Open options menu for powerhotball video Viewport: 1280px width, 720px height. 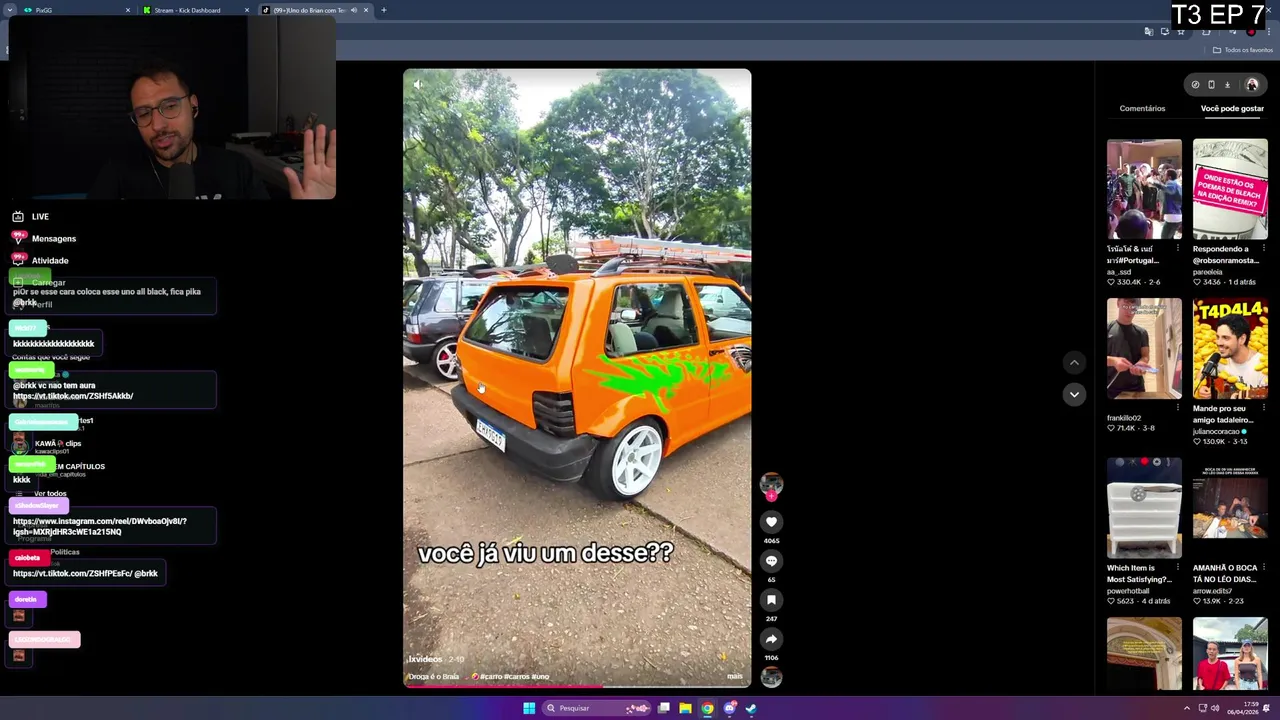tap(1178, 568)
